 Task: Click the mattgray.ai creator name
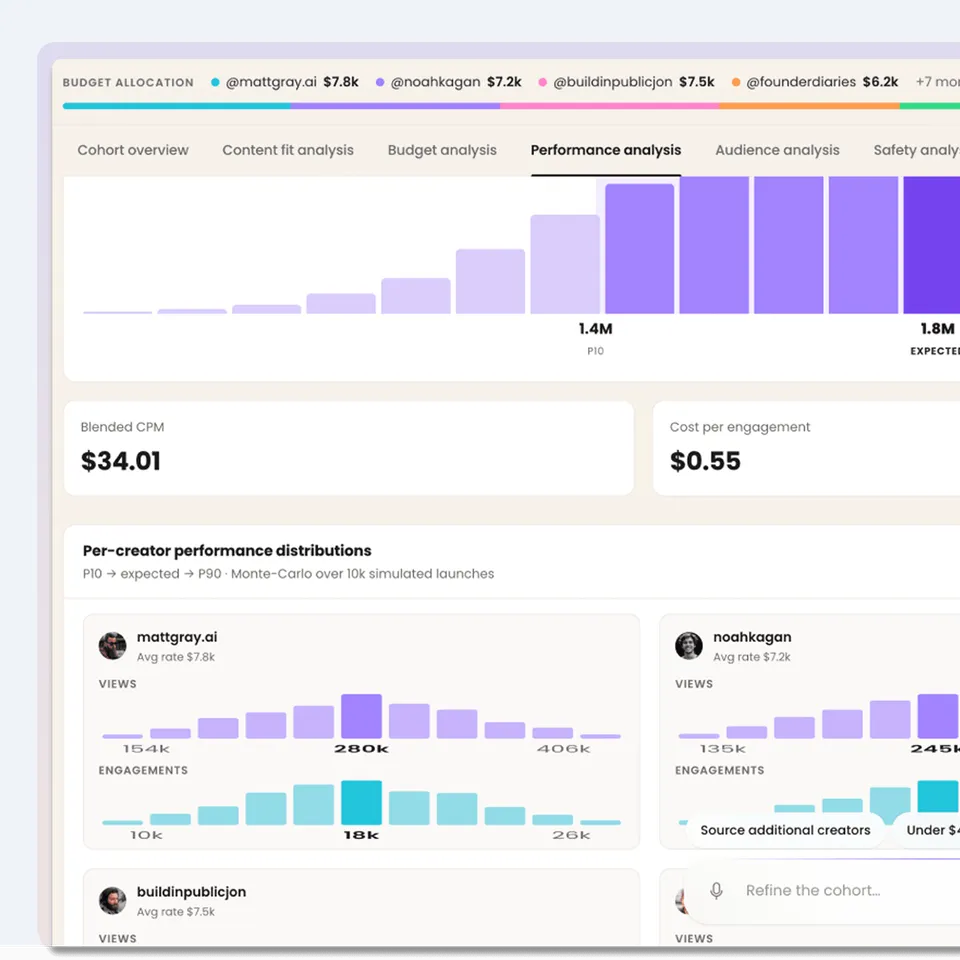coord(177,637)
